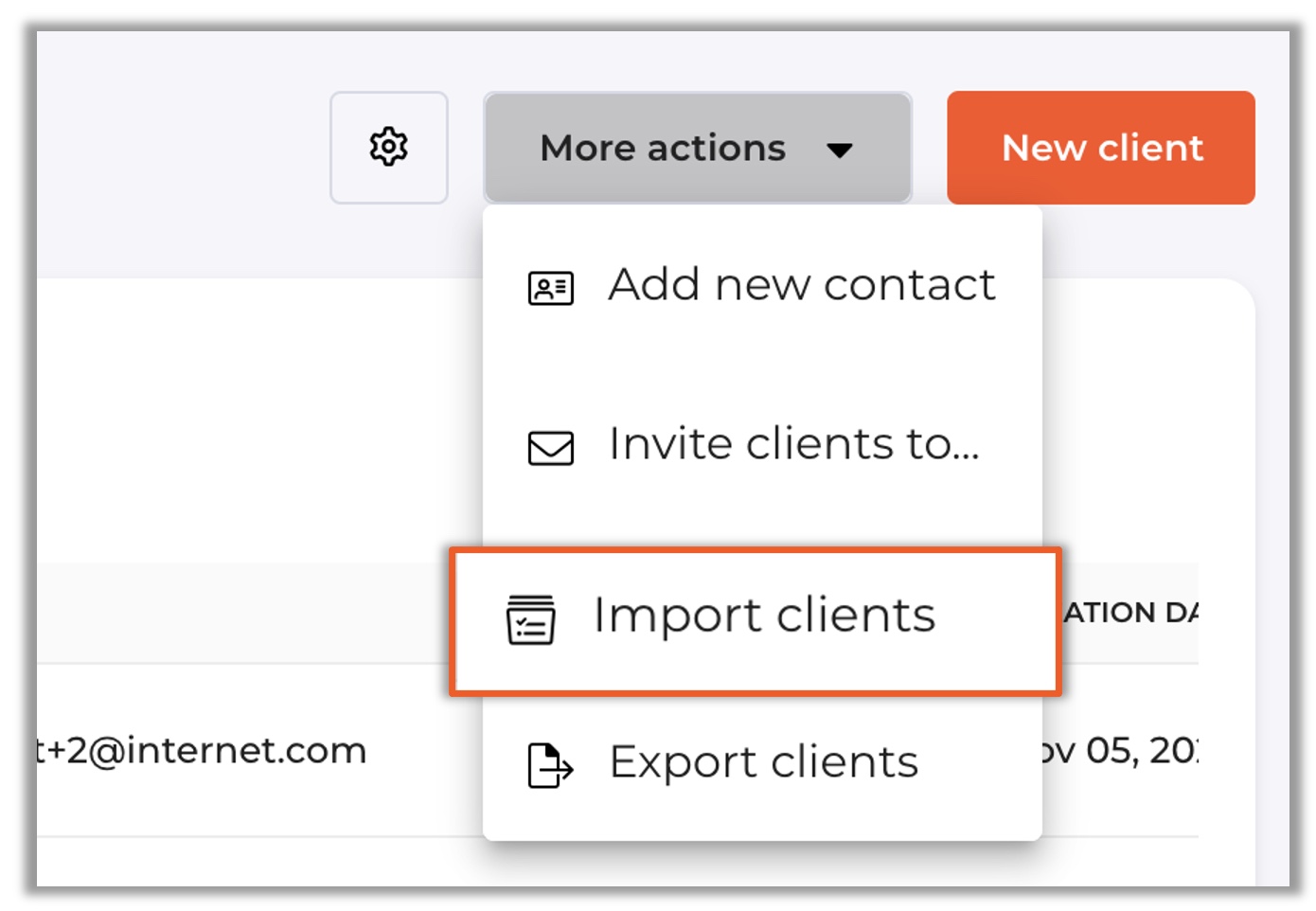This screenshot has width=1316, height=911.
Task: Click the +2@internet.com email cell
Action: [201, 750]
